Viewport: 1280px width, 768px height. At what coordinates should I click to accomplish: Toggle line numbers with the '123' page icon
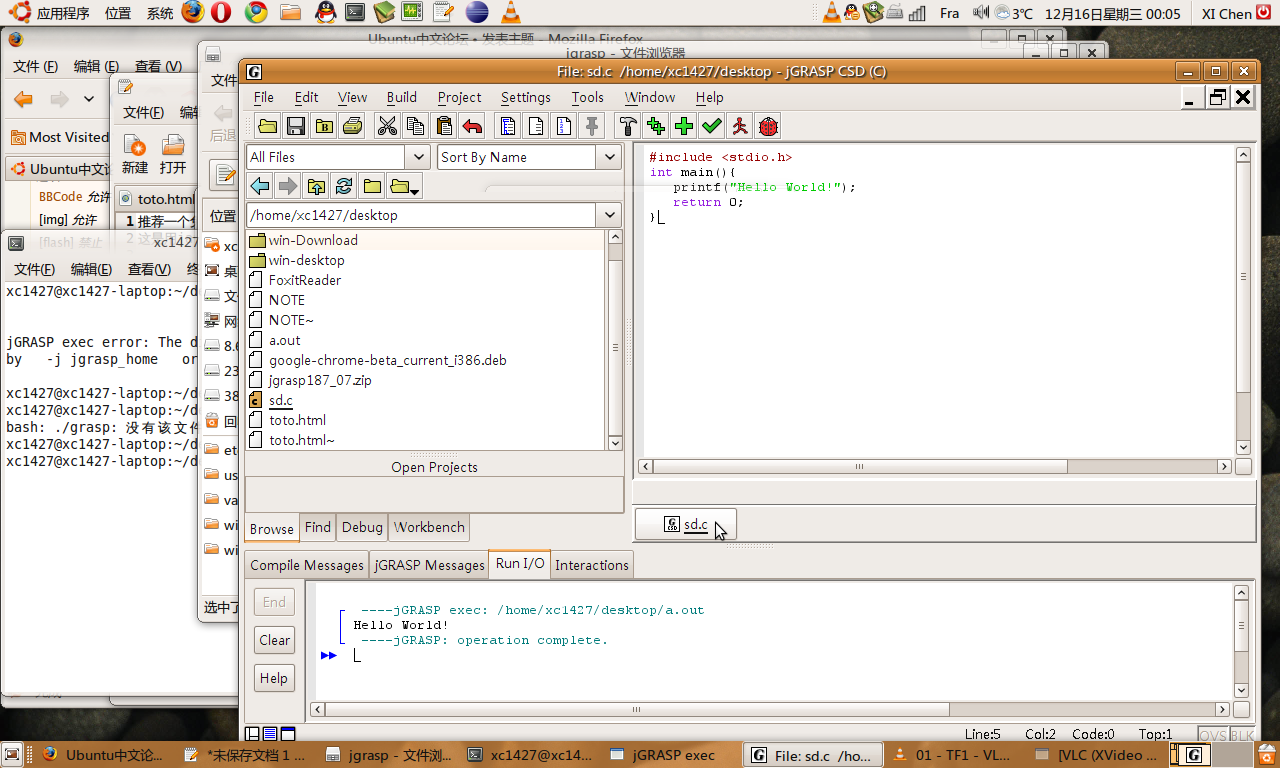point(564,126)
